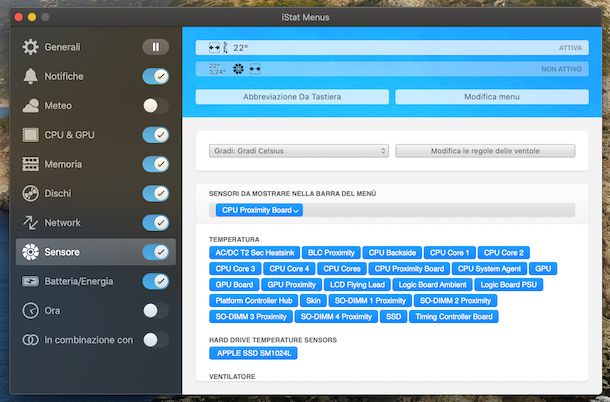Choose the GPU Proximity sensor tag

291,285
